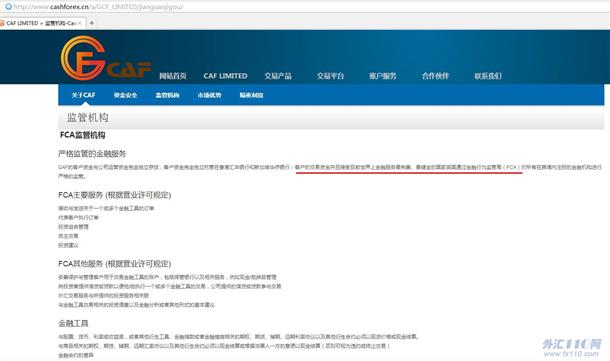The width and height of the screenshot is (610, 361).
Task: Open the 账户服务 navigation item
Action: (383, 76)
